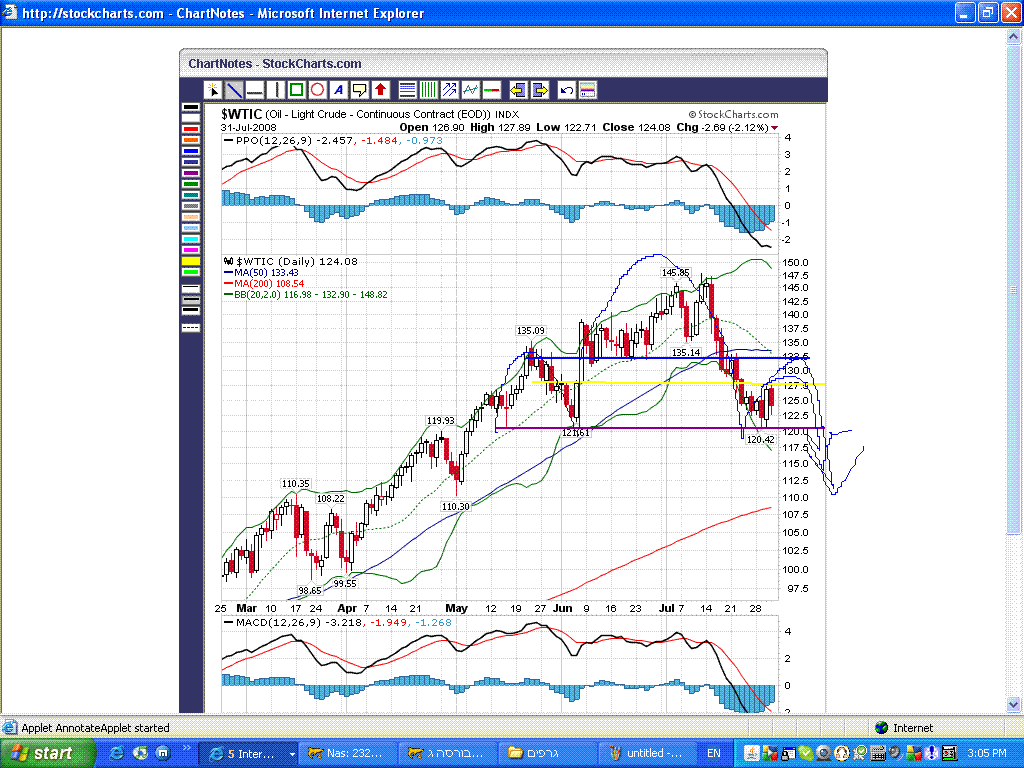Click the browser scrollbar up arrow
This screenshot has height=768, width=1024.
(x=1014, y=37)
